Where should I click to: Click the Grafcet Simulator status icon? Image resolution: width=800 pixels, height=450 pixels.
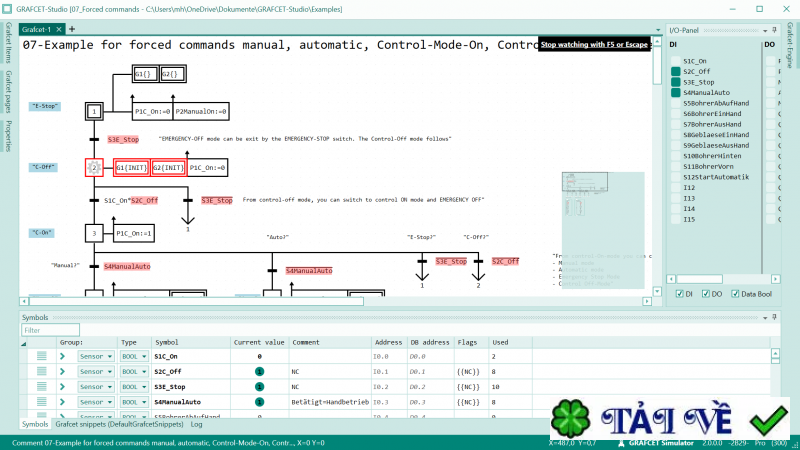[621, 443]
